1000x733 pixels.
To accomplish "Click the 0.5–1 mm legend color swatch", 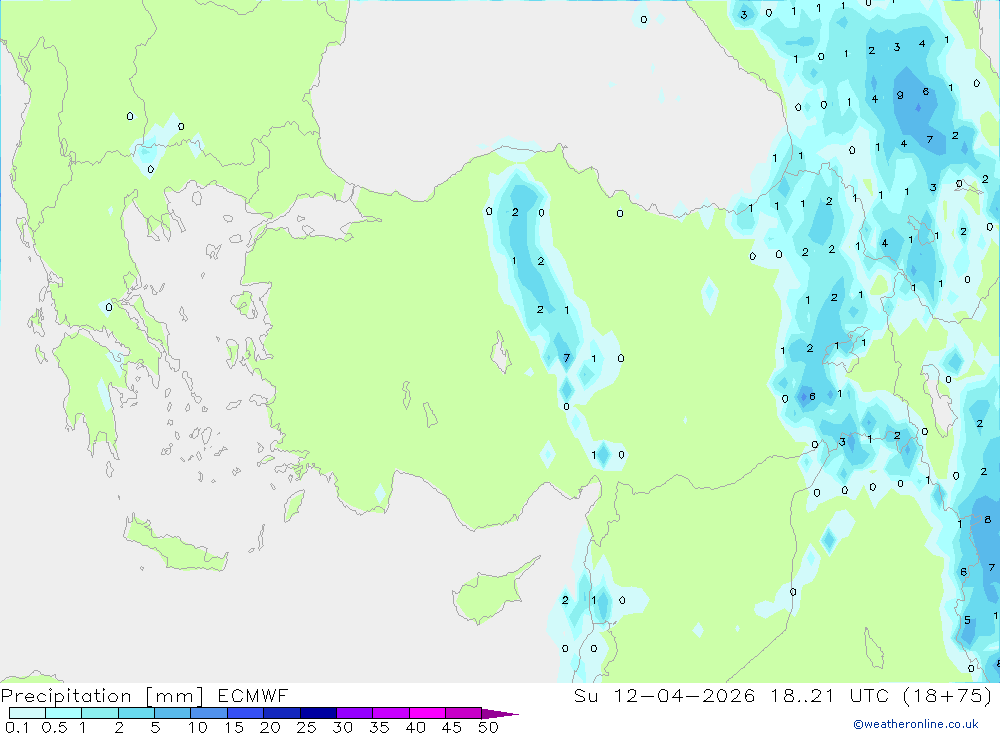I will [63, 713].
